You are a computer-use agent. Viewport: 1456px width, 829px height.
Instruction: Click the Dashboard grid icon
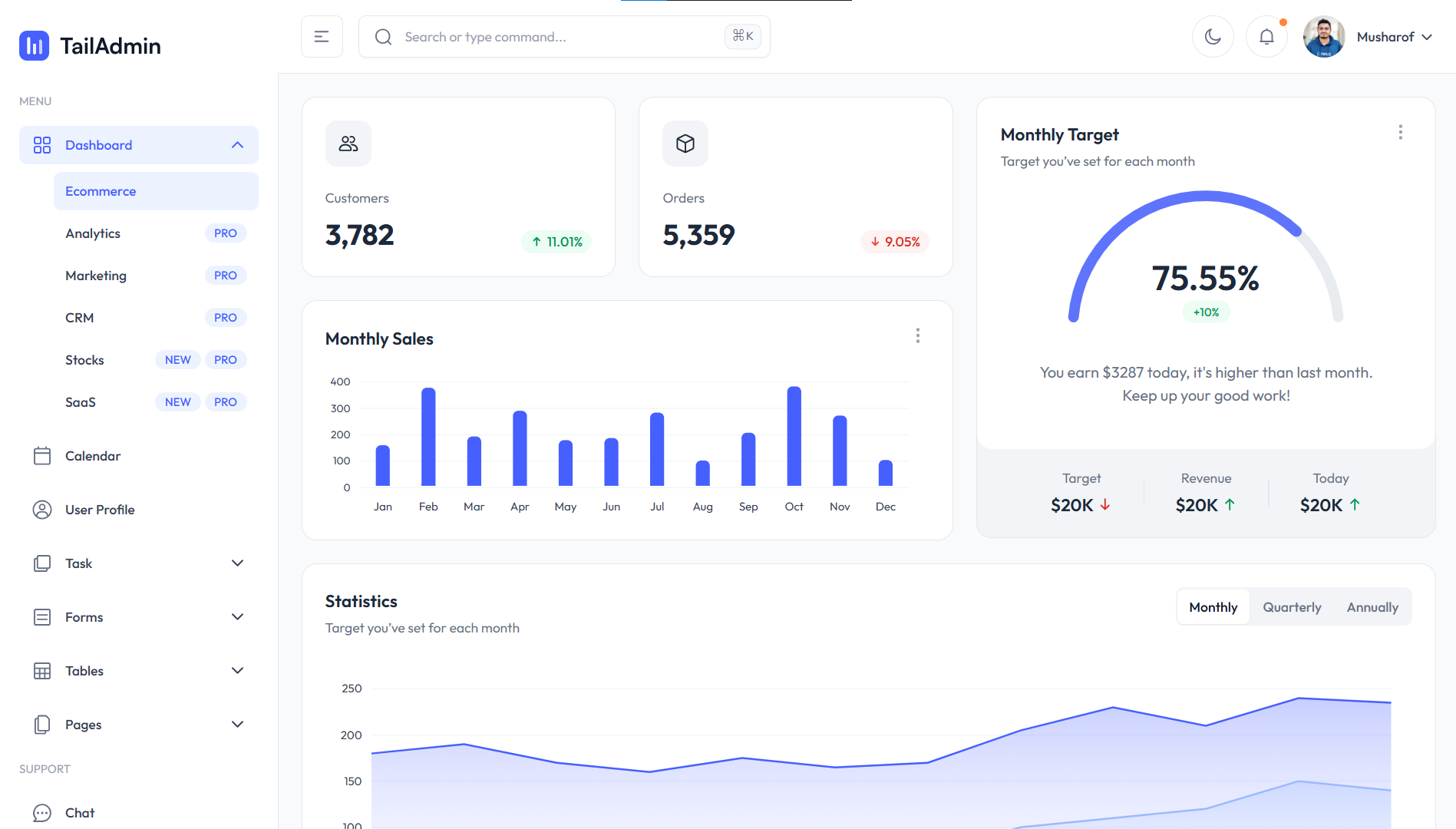click(42, 145)
